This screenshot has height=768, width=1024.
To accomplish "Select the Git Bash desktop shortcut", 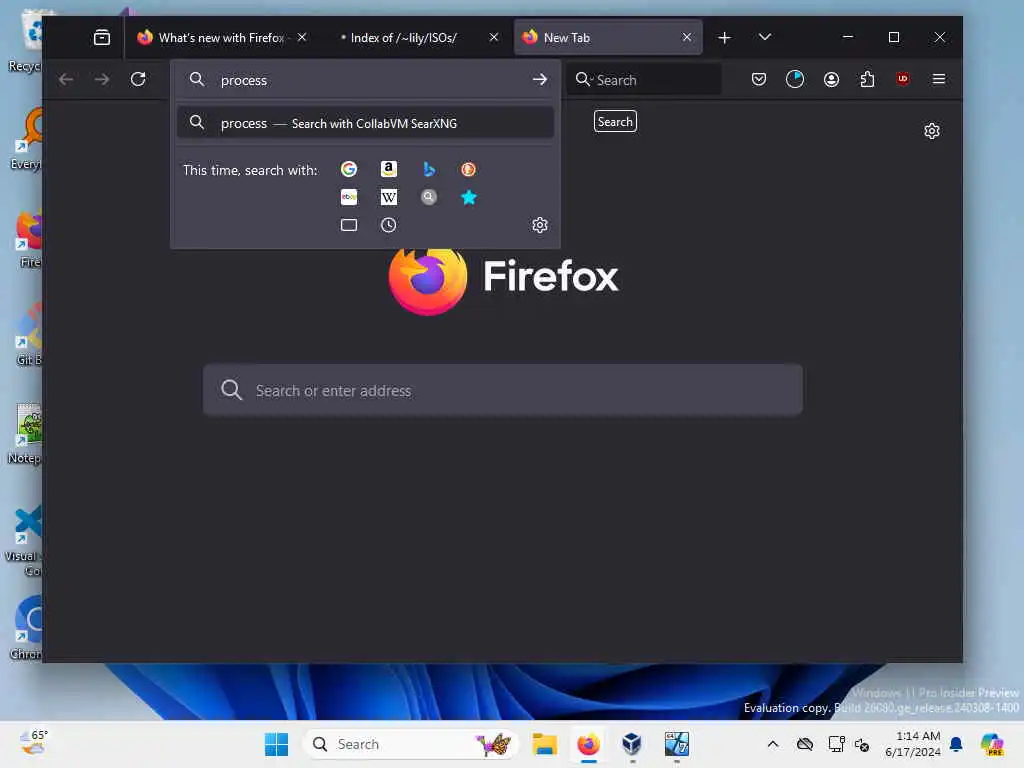I will pyautogui.click(x=27, y=335).
